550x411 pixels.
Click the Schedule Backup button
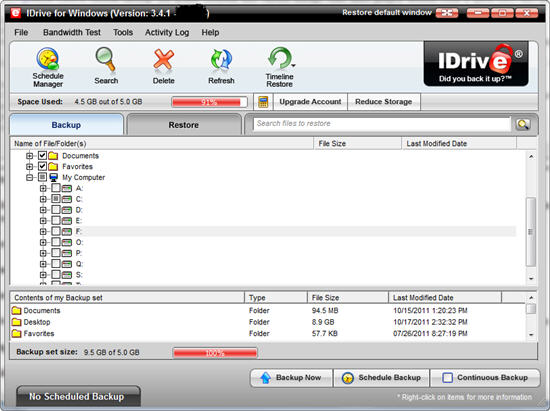[381, 378]
